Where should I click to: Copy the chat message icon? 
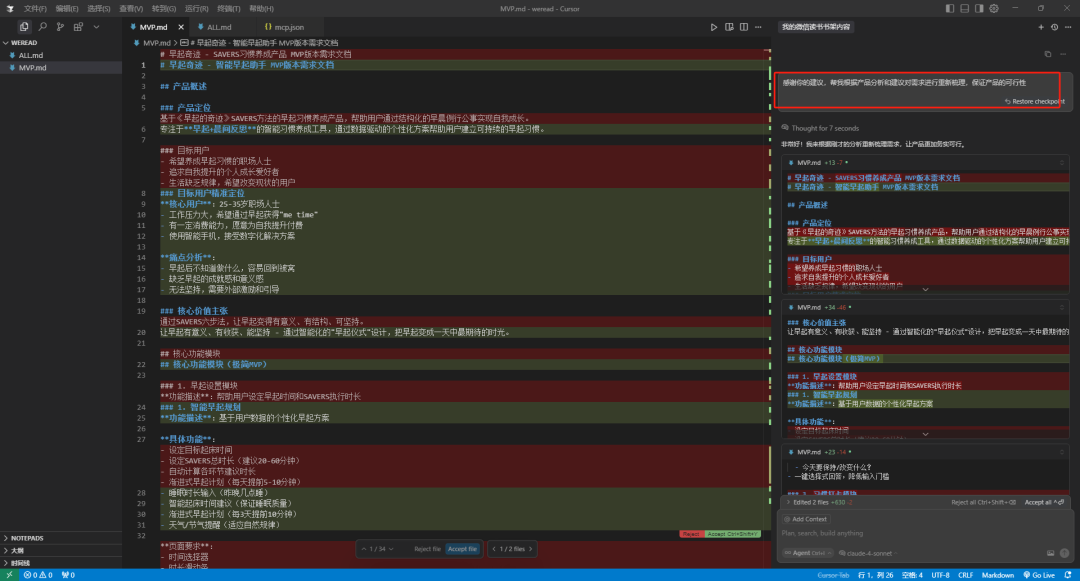click(1048, 54)
